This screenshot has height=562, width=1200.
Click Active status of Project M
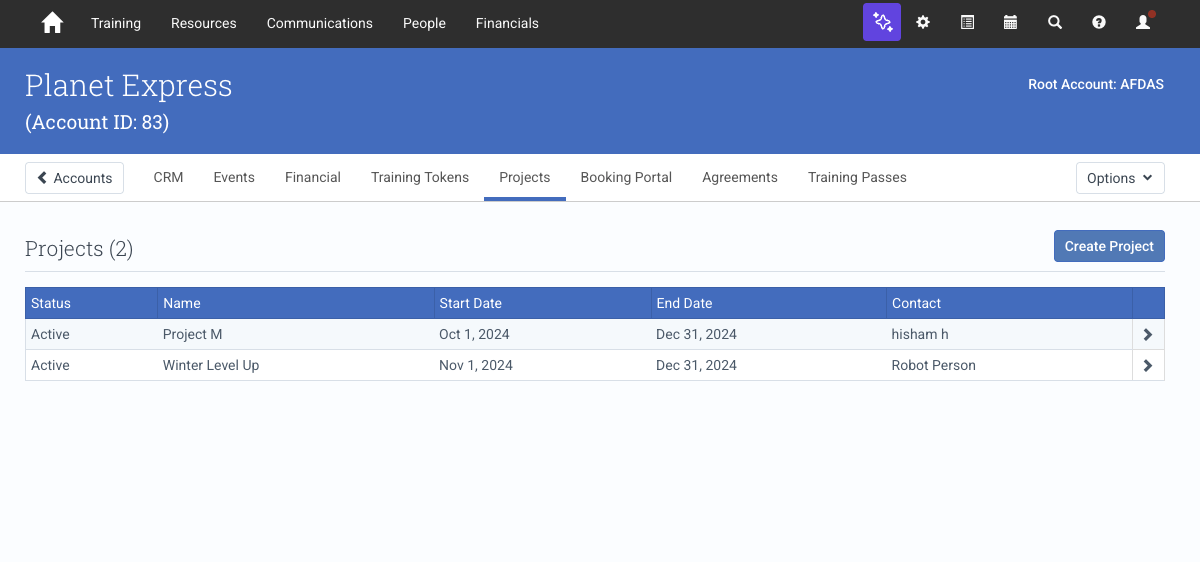click(x=50, y=334)
